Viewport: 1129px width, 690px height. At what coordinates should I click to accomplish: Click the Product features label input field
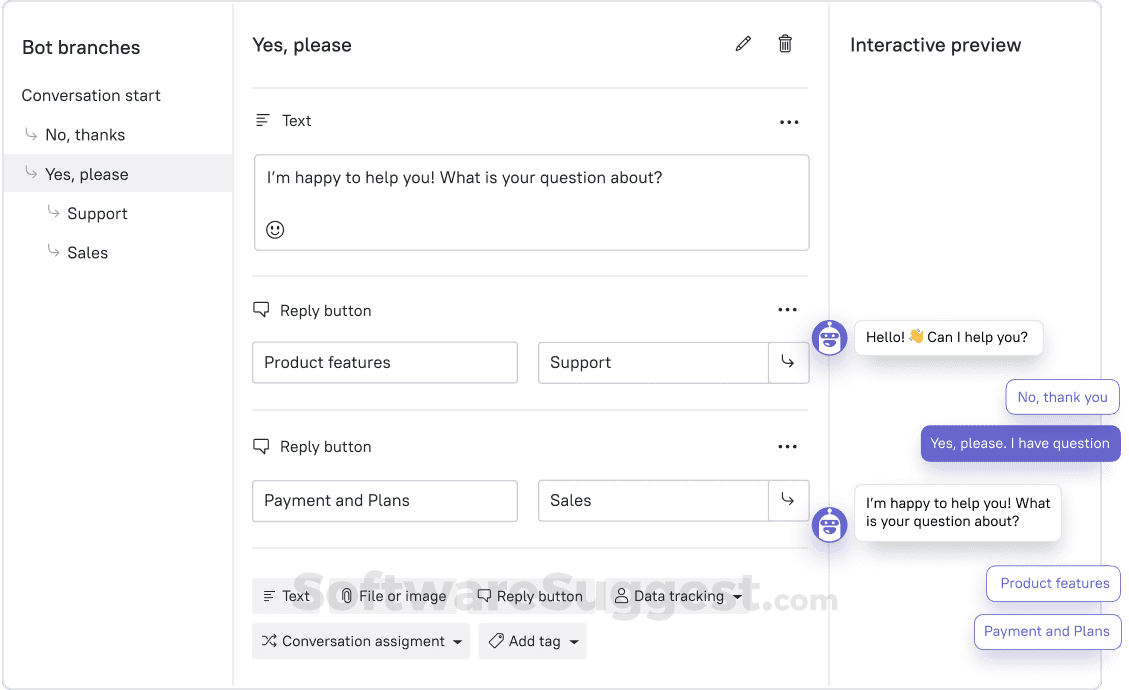tap(384, 363)
